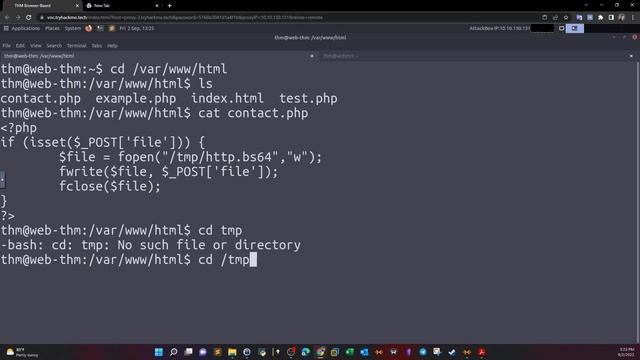Open browser profile avatar
Image resolution: width=640 pixels, height=360 pixels.
(x=622, y=18)
